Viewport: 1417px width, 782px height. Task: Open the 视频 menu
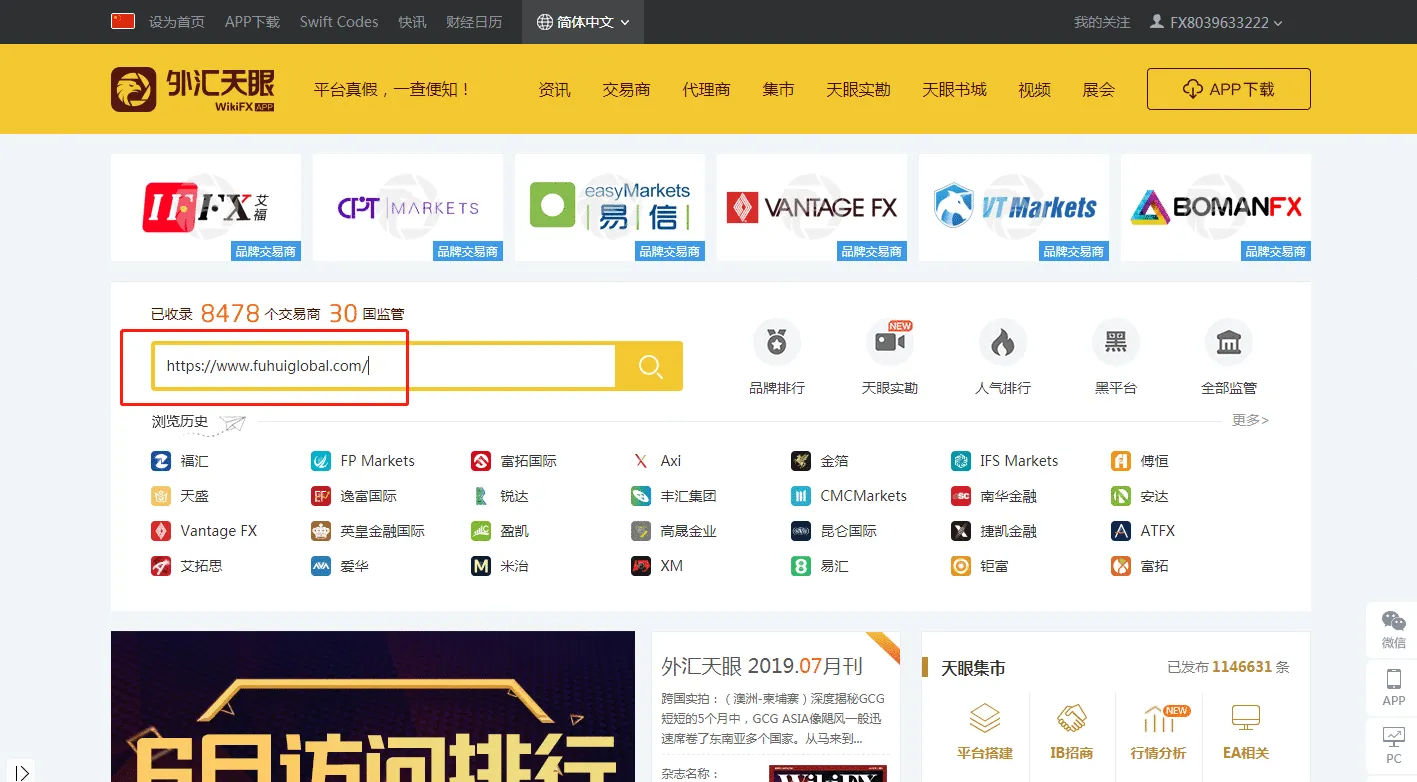click(x=1034, y=90)
